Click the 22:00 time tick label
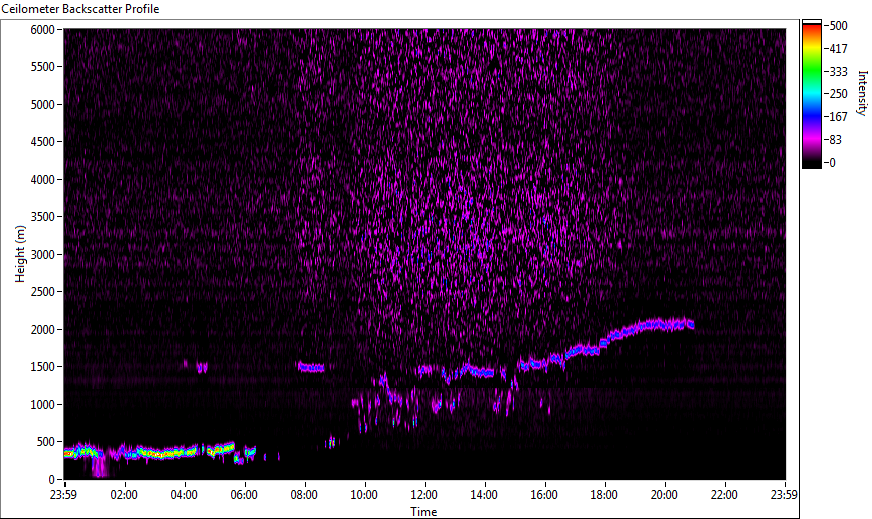This screenshot has height=519, width=872. (725, 495)
